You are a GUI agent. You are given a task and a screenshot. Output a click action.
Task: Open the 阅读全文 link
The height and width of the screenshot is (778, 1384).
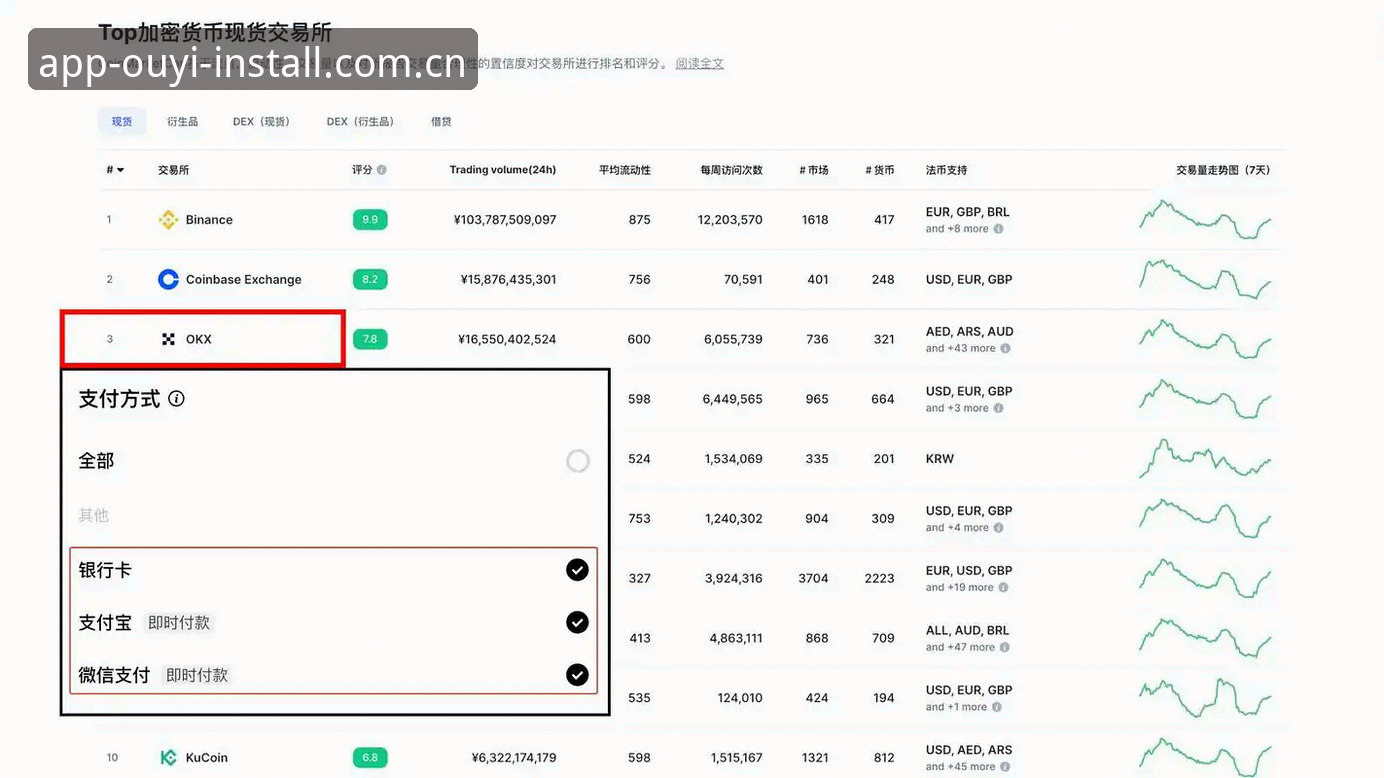(x=699, y=63)
